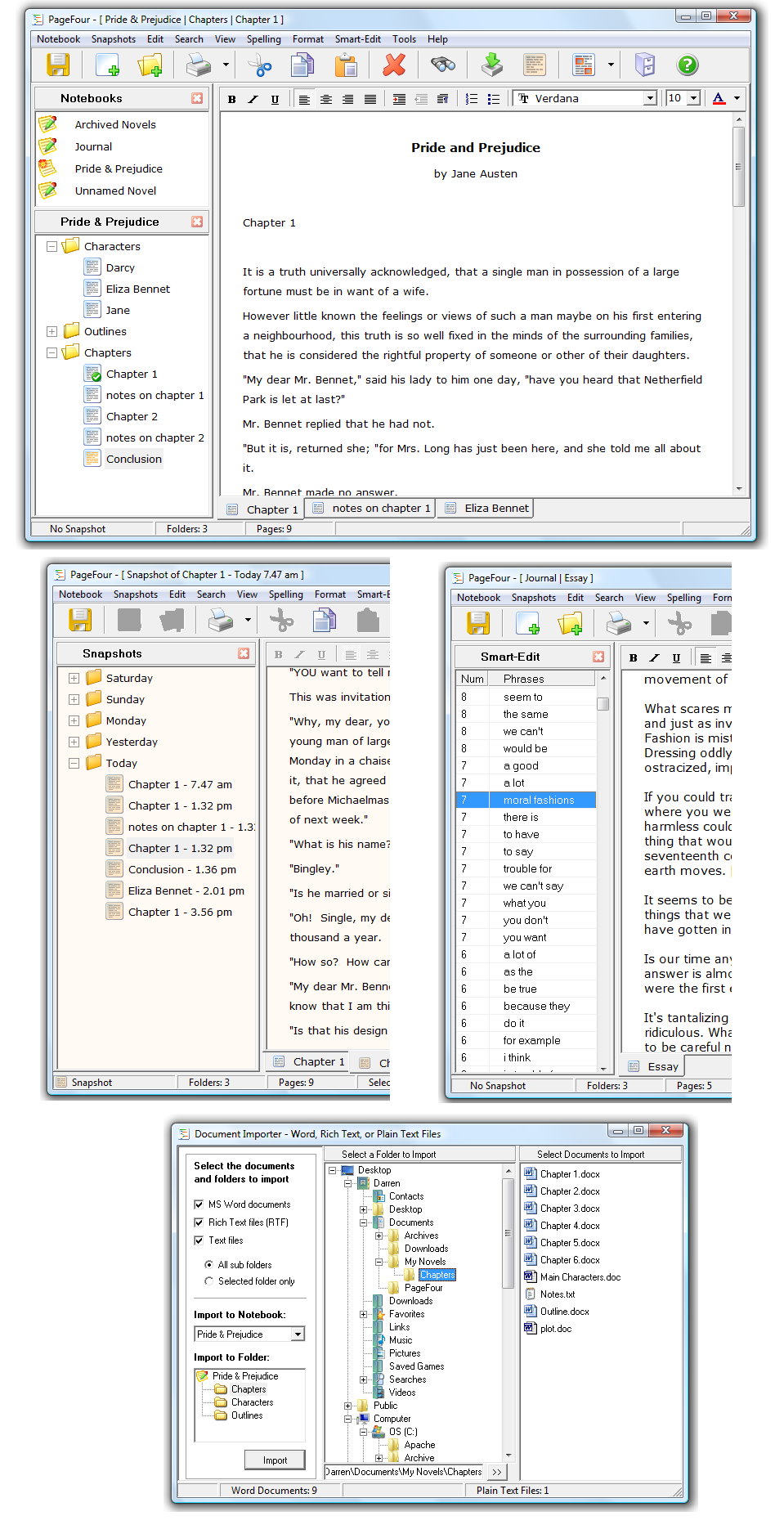Justify text in main editor
Image resolution: width=784 pixels, height=1525 pixels.
[x=370, y=99]
